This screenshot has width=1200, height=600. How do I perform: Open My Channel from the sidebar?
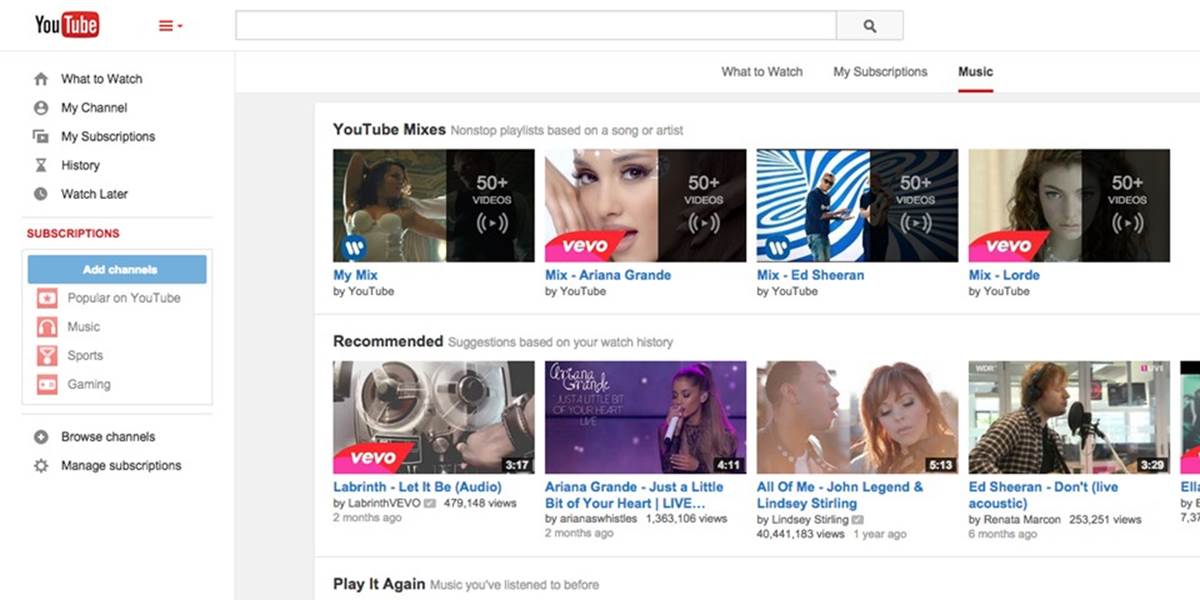click(x=94, y=107)
